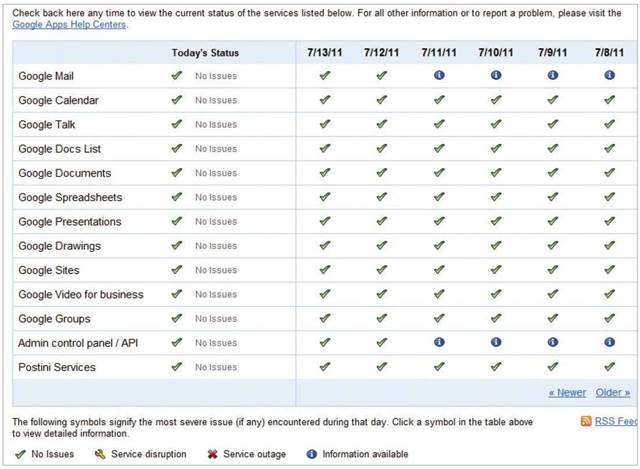
Task: Click the Today's Status column header
Action: (205, 53)
